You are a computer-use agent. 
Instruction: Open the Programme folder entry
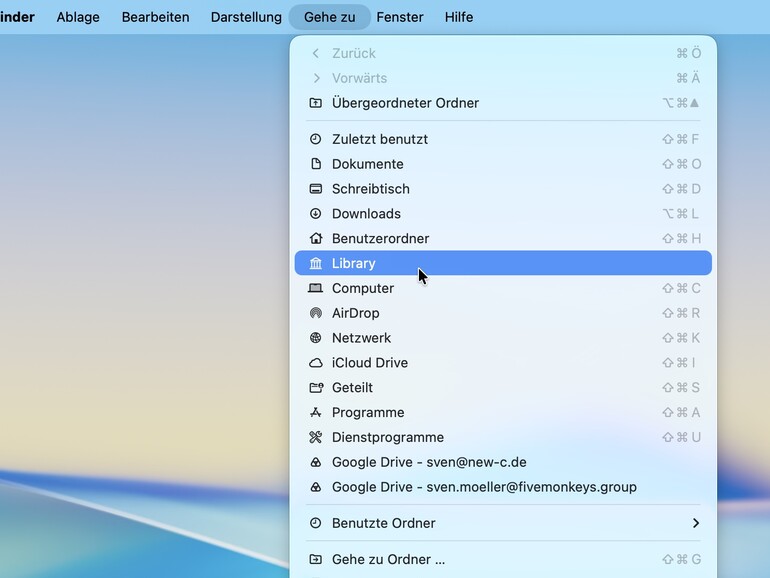coord(503,413)
